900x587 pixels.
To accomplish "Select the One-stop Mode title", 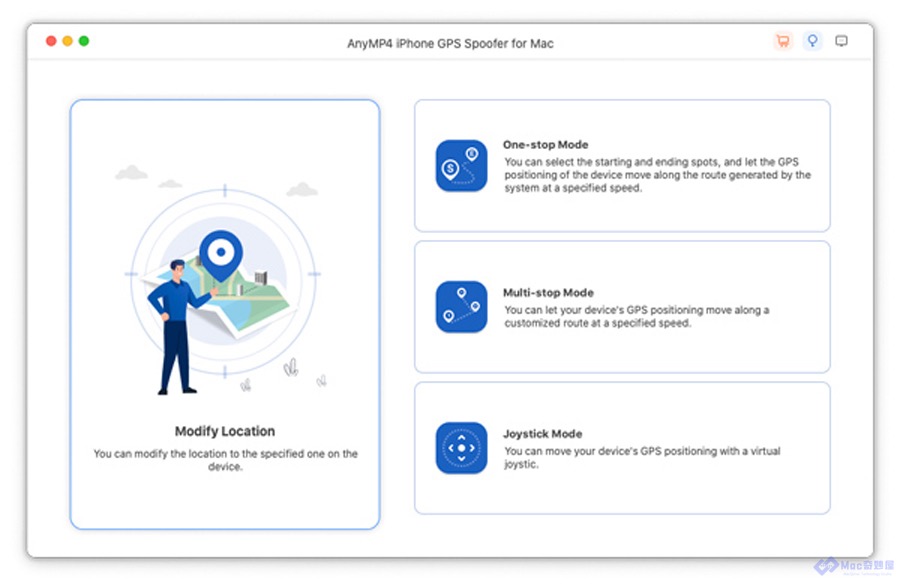I will pos(546,145).
